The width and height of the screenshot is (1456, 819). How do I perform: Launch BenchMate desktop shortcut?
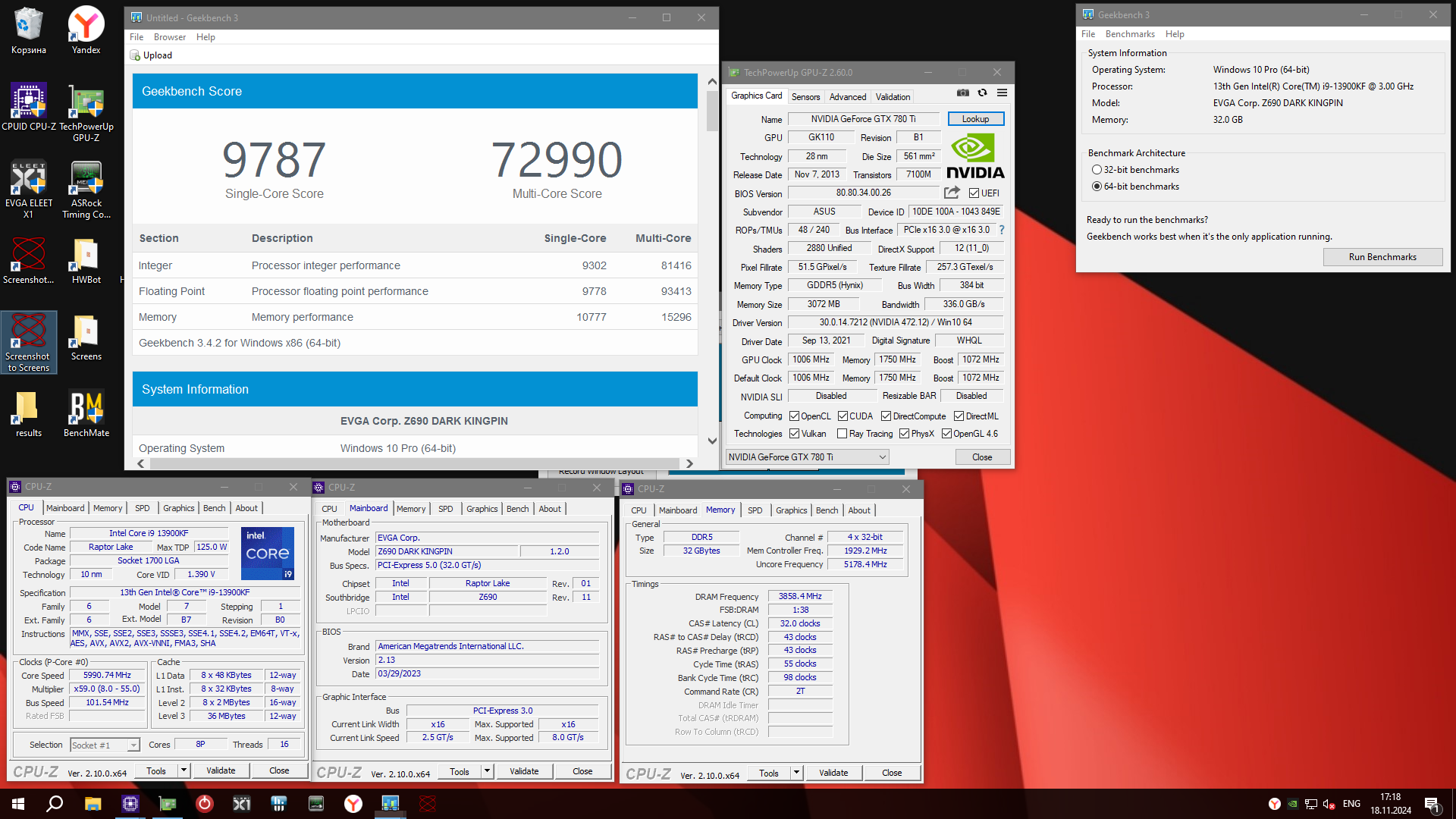[86, 413]
